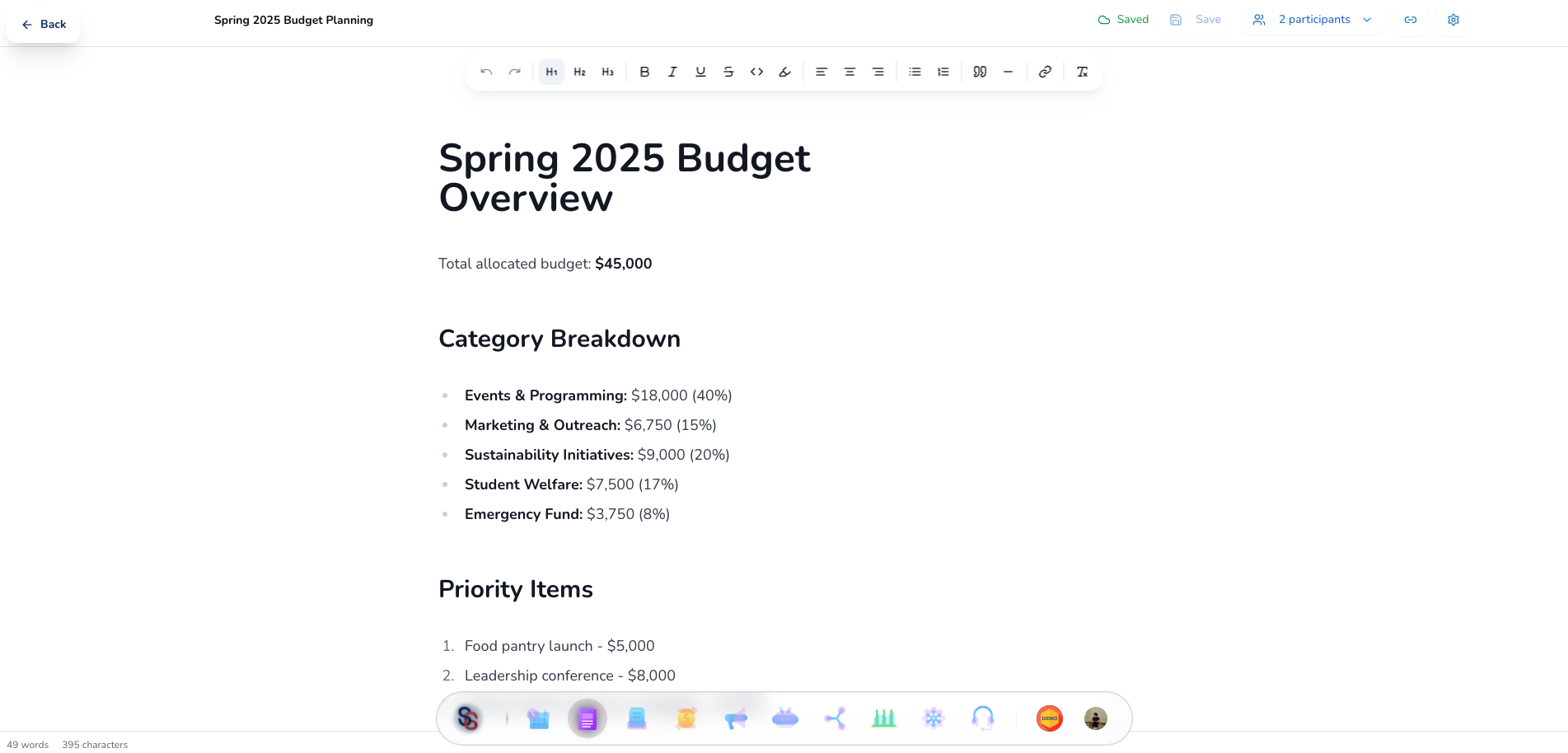Apply highlight with the marker icon
Image resolution: width=1568 pixels, height=753 pixels.
784,72
